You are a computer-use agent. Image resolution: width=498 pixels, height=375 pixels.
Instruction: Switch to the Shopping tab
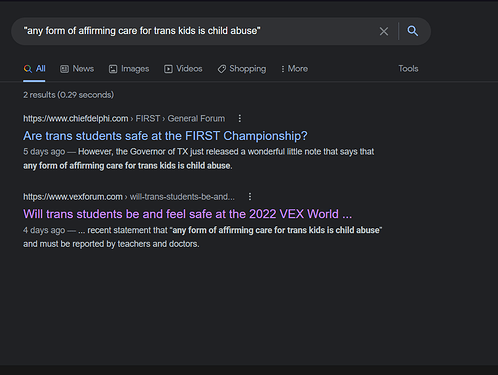[242, 69]
